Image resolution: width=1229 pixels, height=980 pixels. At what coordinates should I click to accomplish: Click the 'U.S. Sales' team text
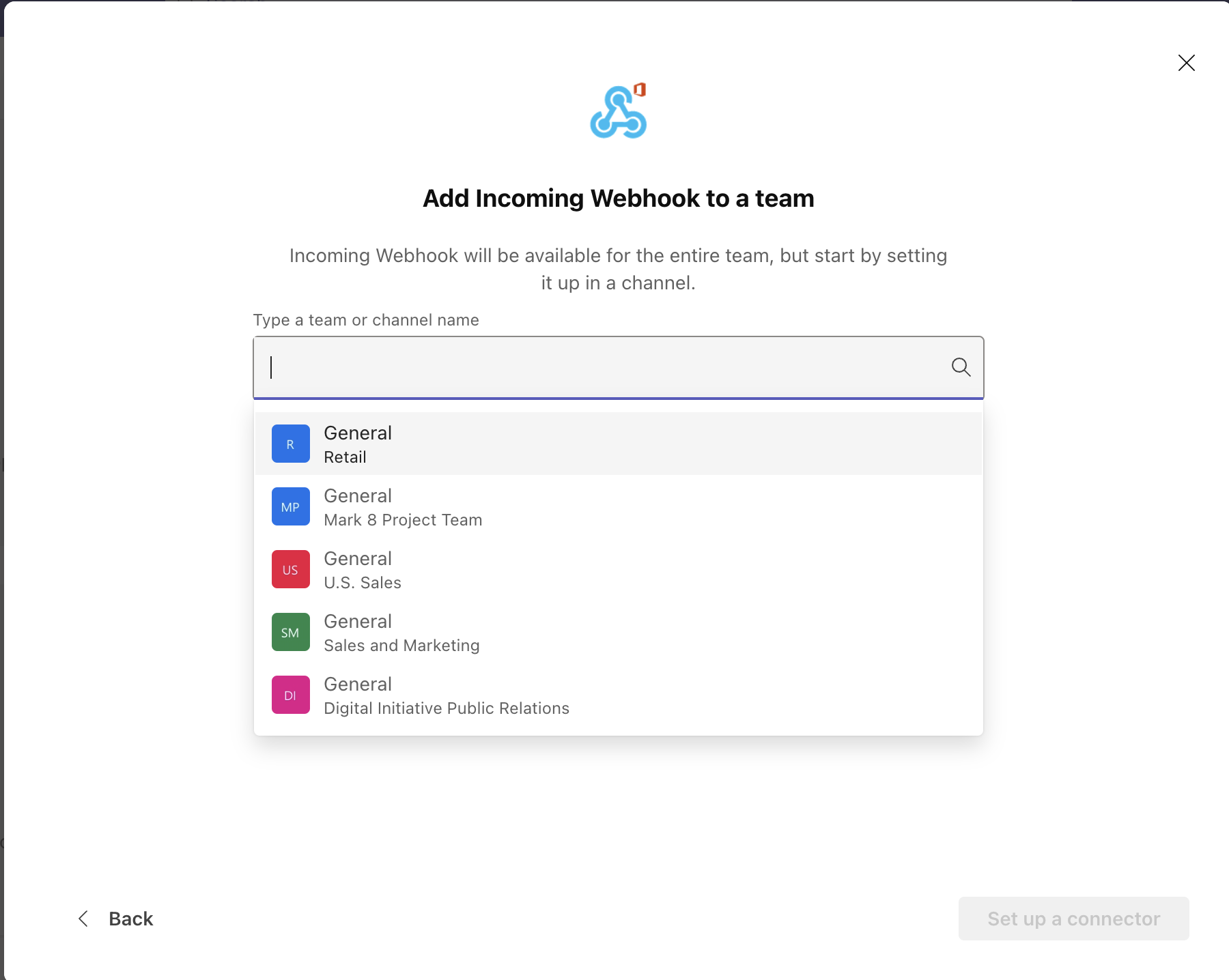tap(363, 583)
